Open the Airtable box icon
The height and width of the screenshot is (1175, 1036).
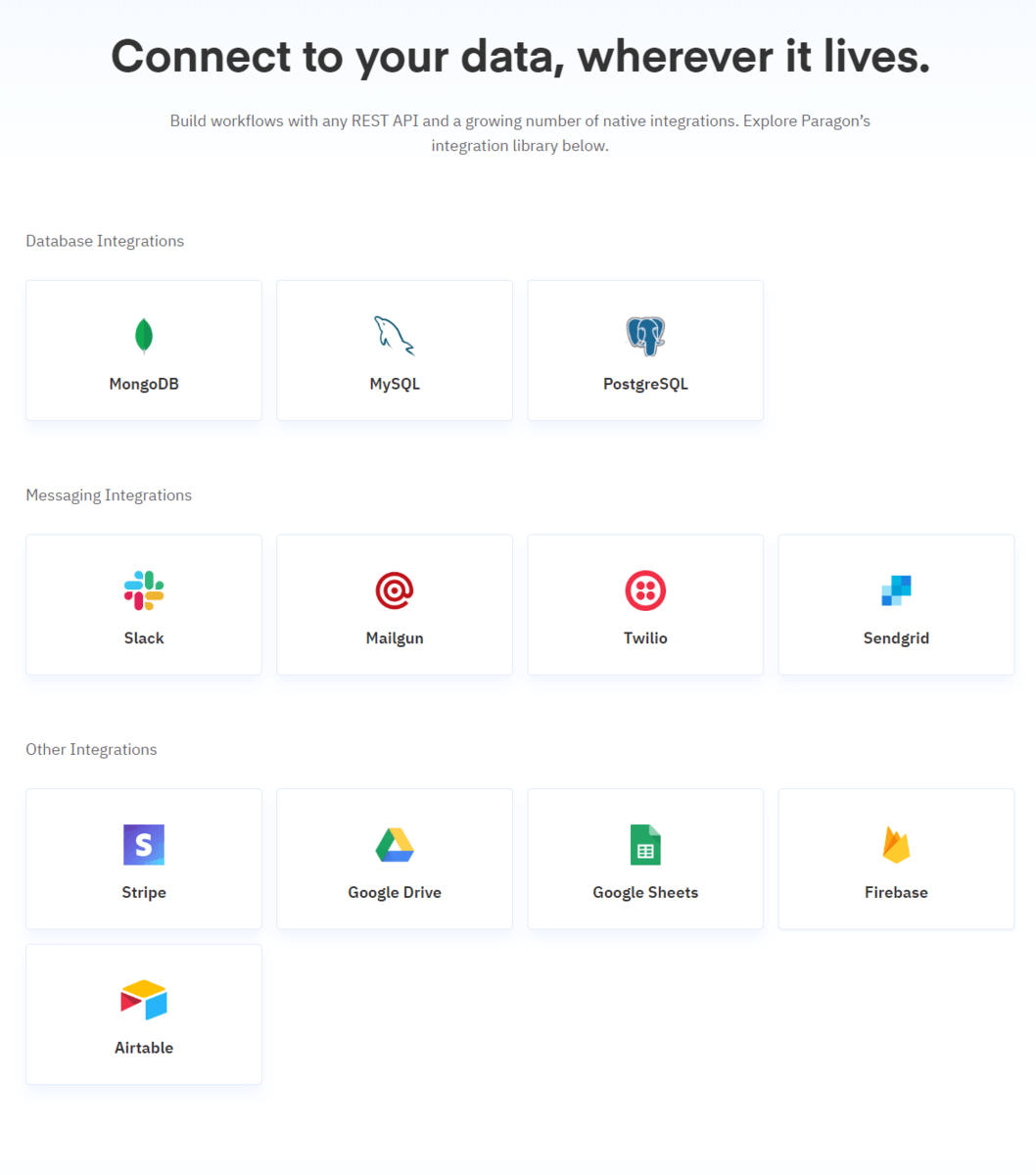(x=144, y=1000)
